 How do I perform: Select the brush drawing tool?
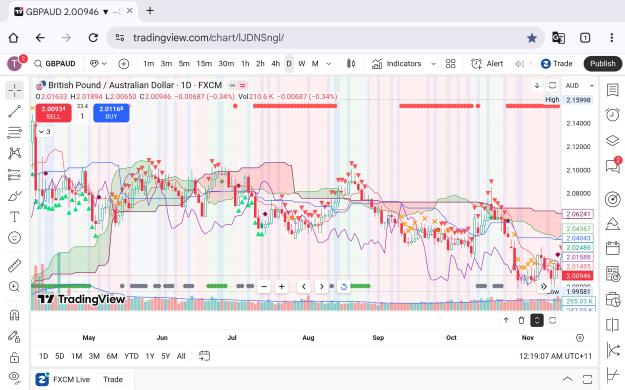(x=14, y=196)
